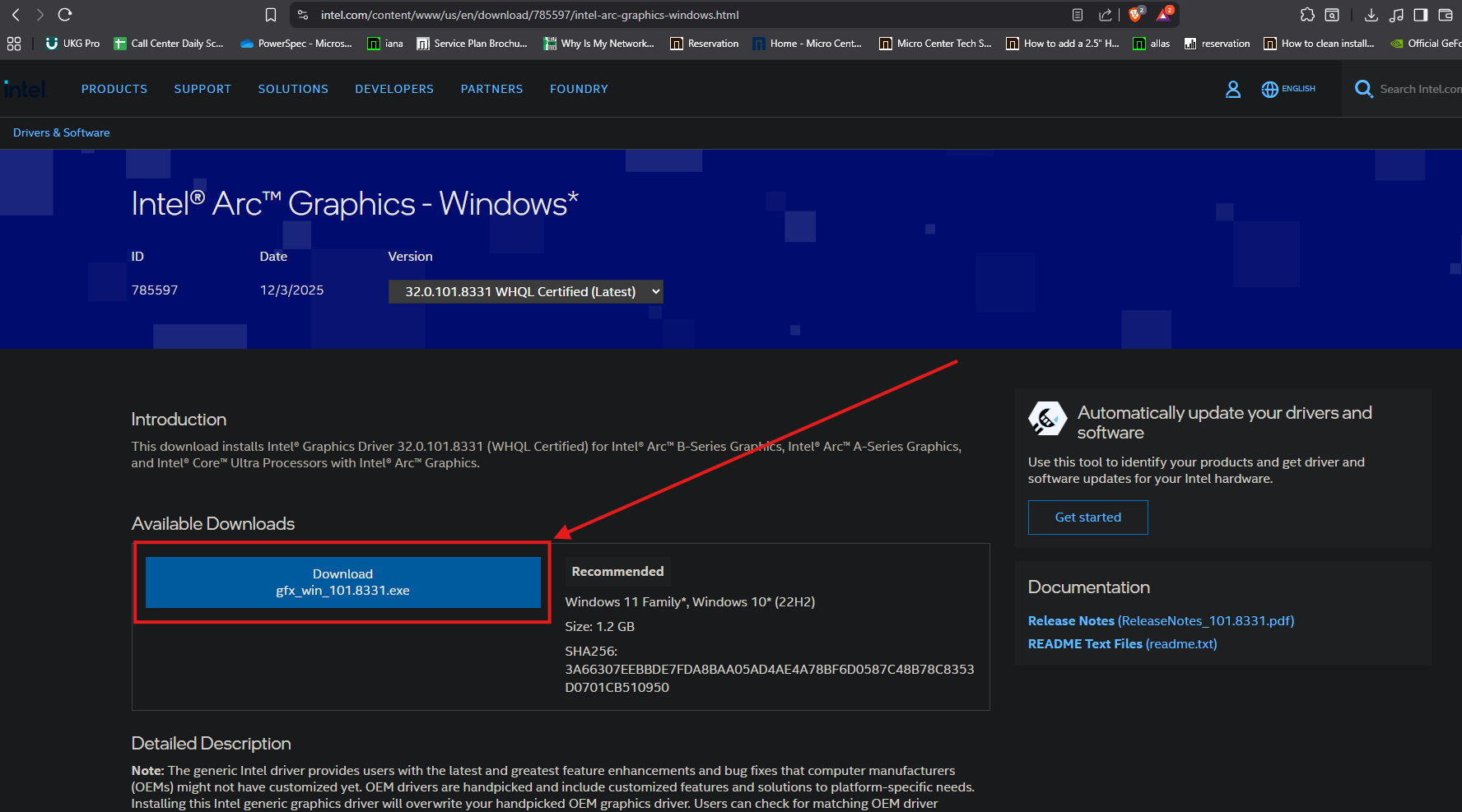The image size is (1462, 812).
Task: Go back to the previous page
Action: pyautogui.click(x=16, y=15)
